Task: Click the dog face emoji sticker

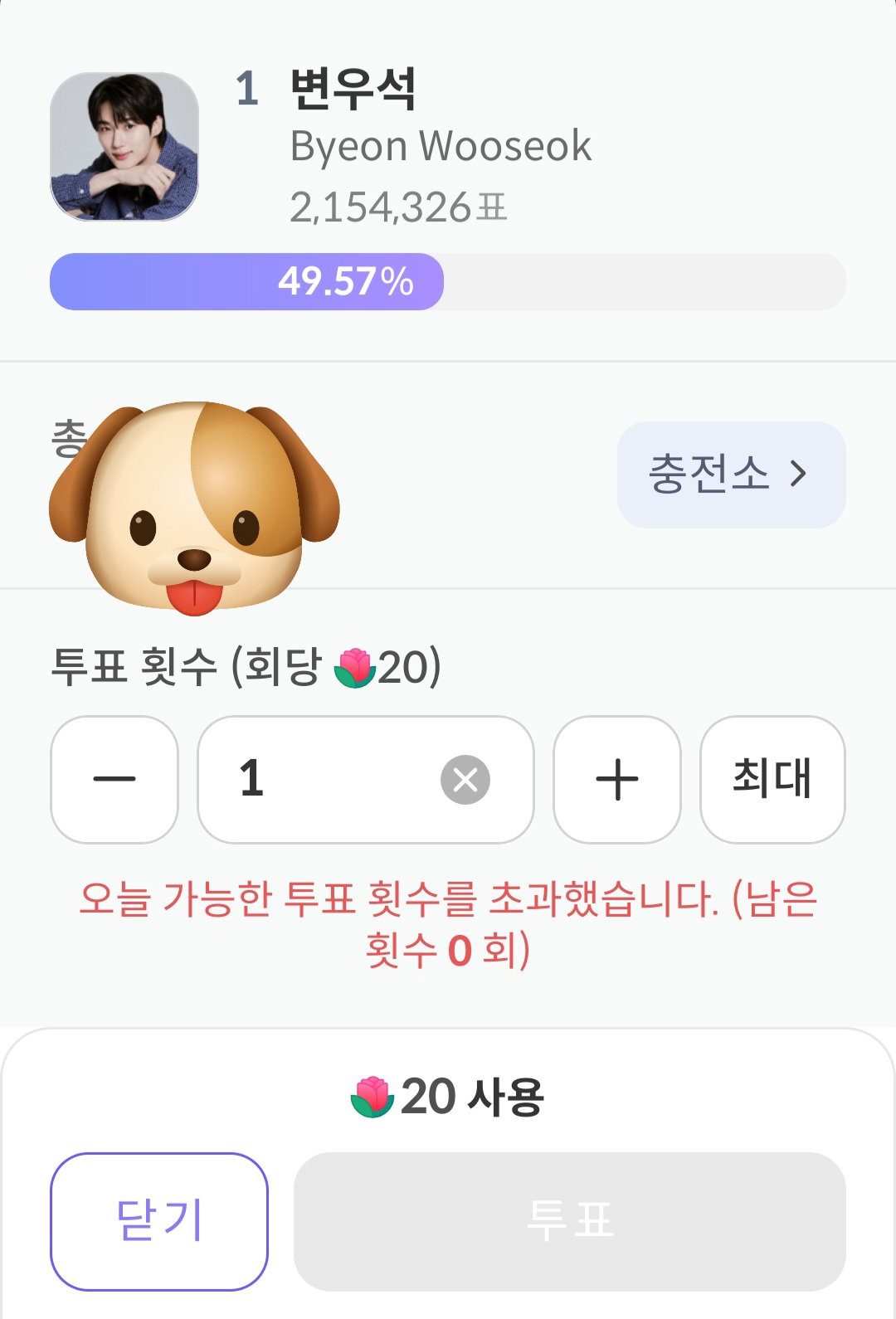Action: point(194,509)
